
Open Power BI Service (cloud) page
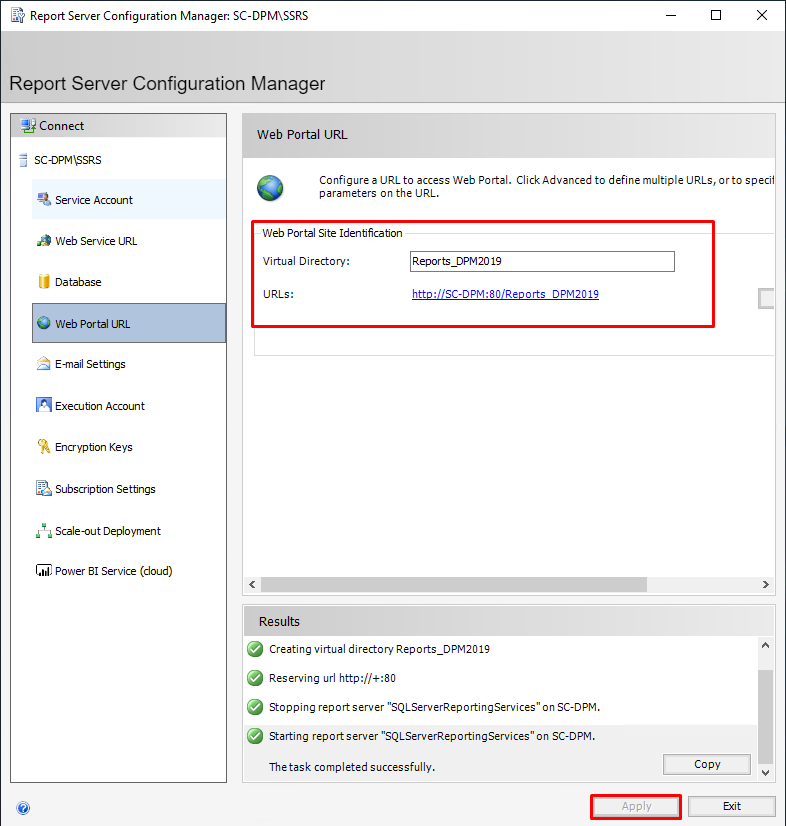coord(129,571)
